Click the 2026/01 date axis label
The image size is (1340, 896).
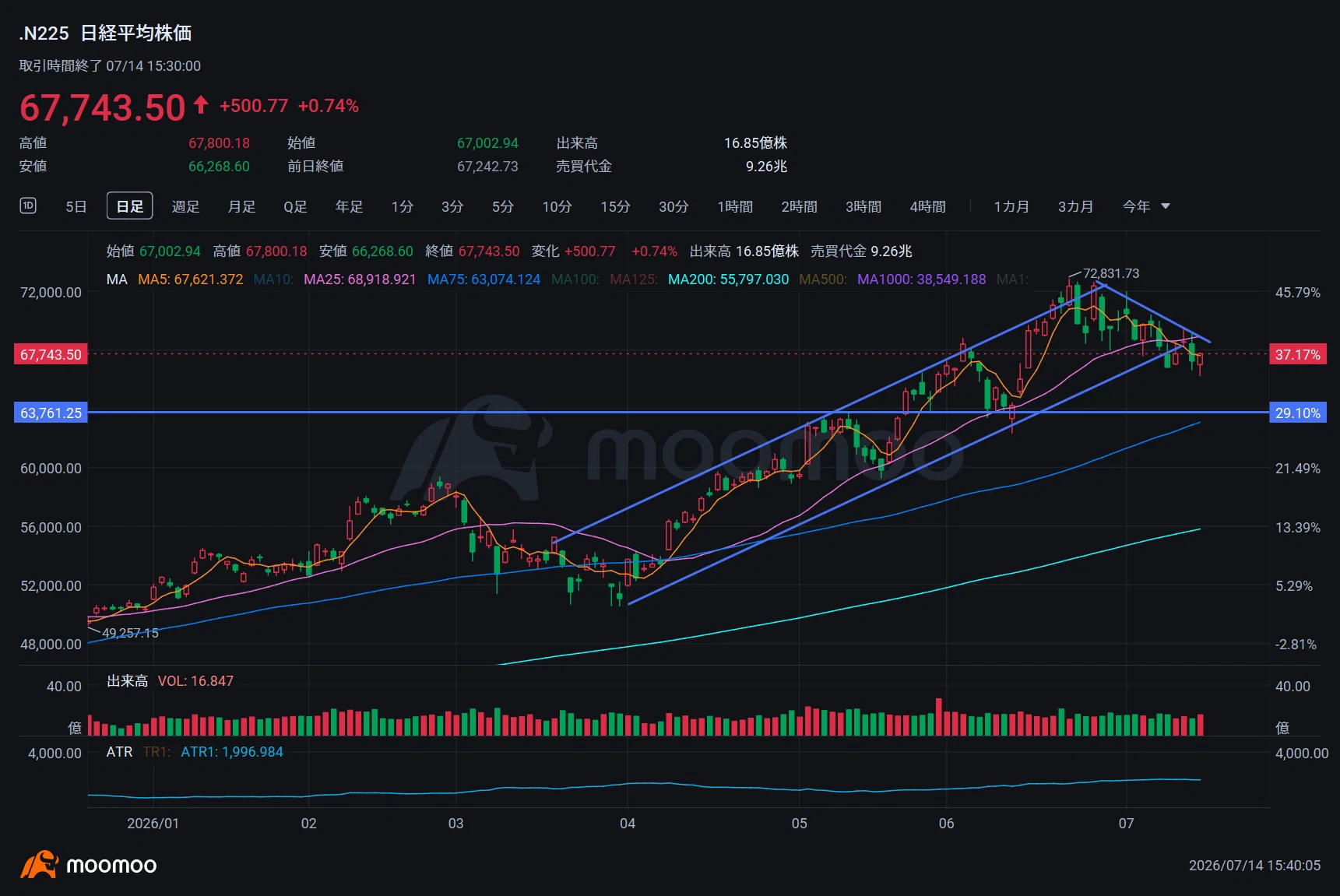click(153, 824)
